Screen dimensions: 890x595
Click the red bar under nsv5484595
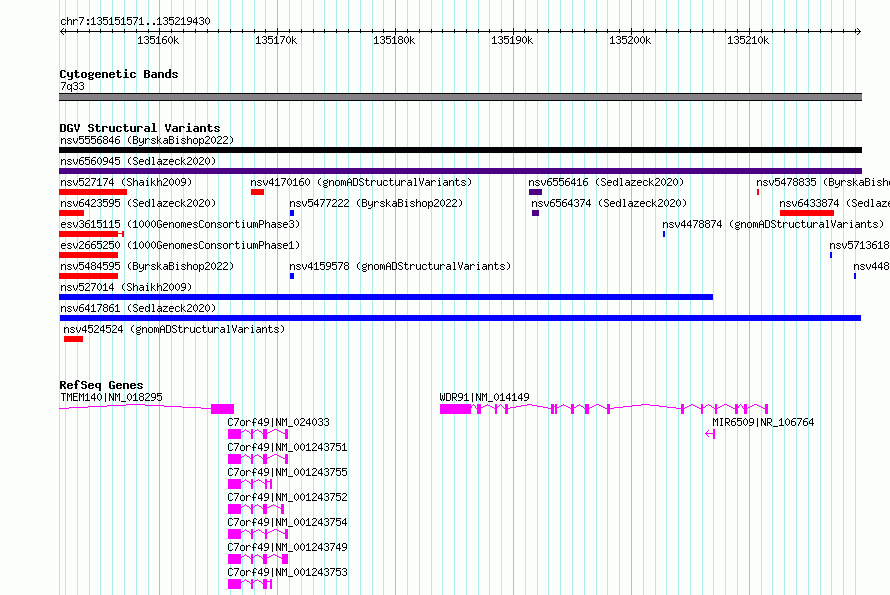[89, 276]
